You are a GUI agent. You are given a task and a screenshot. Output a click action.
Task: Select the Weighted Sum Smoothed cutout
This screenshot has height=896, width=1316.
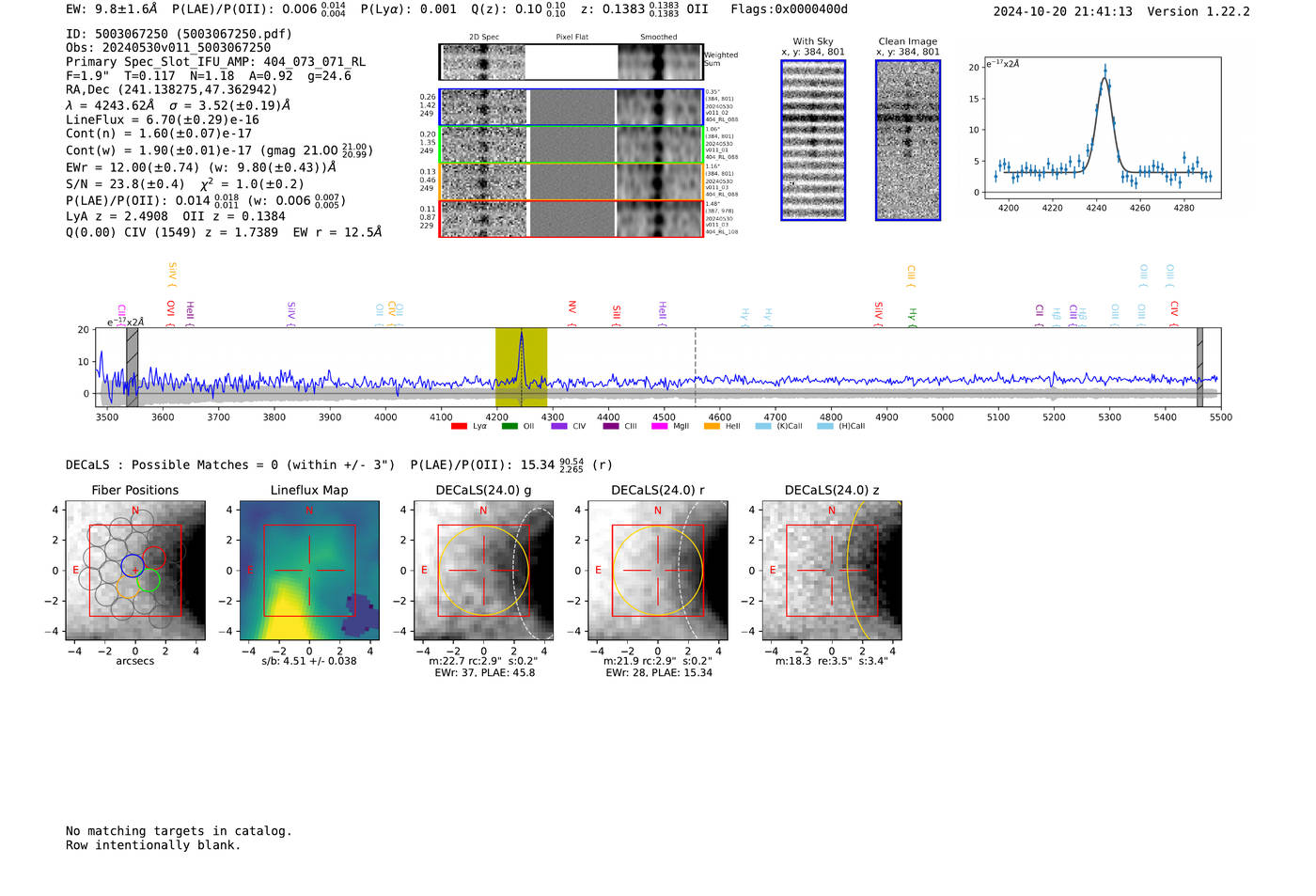point(660,62)
